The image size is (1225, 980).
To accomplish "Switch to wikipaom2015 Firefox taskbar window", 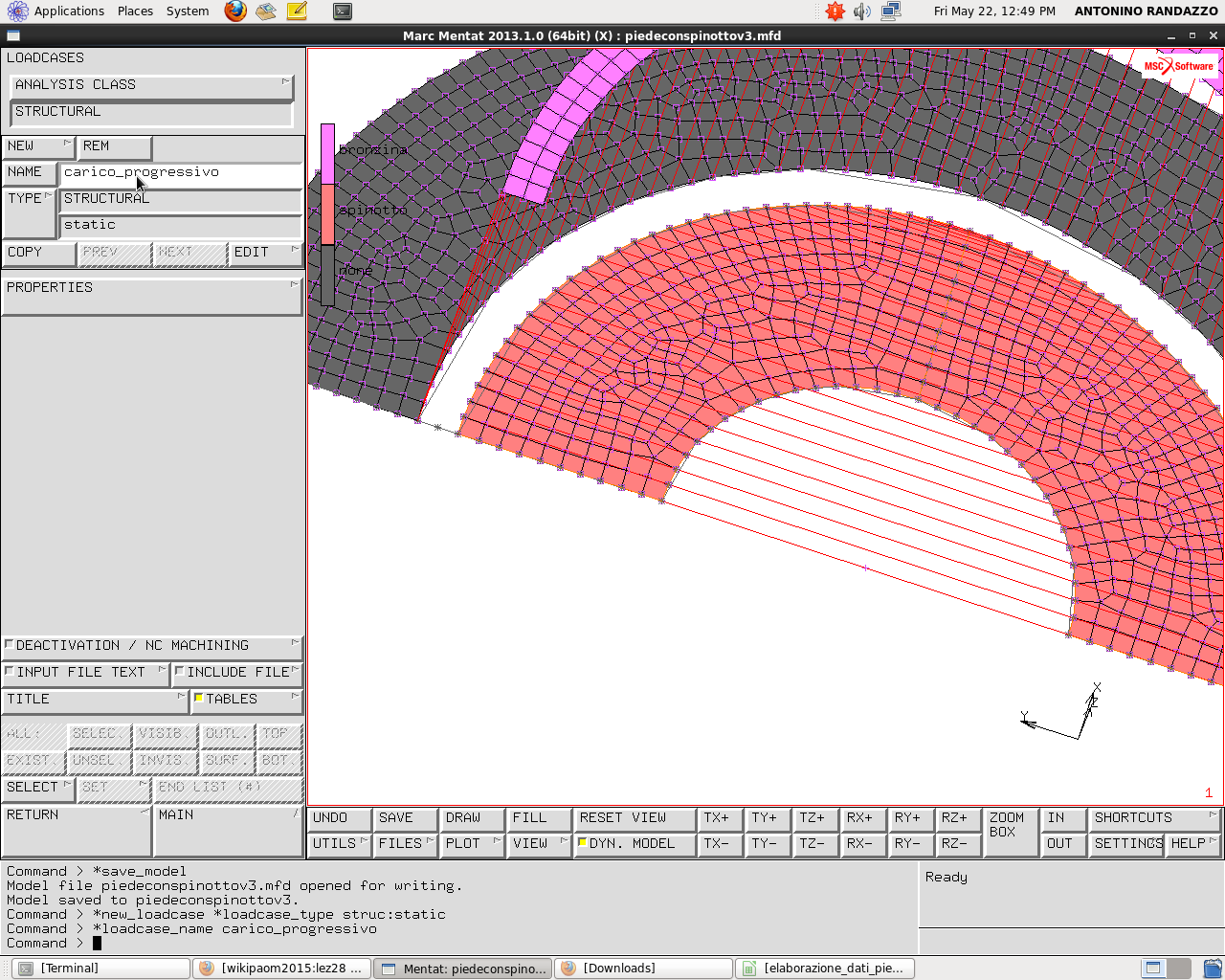I will click(281, 969).
